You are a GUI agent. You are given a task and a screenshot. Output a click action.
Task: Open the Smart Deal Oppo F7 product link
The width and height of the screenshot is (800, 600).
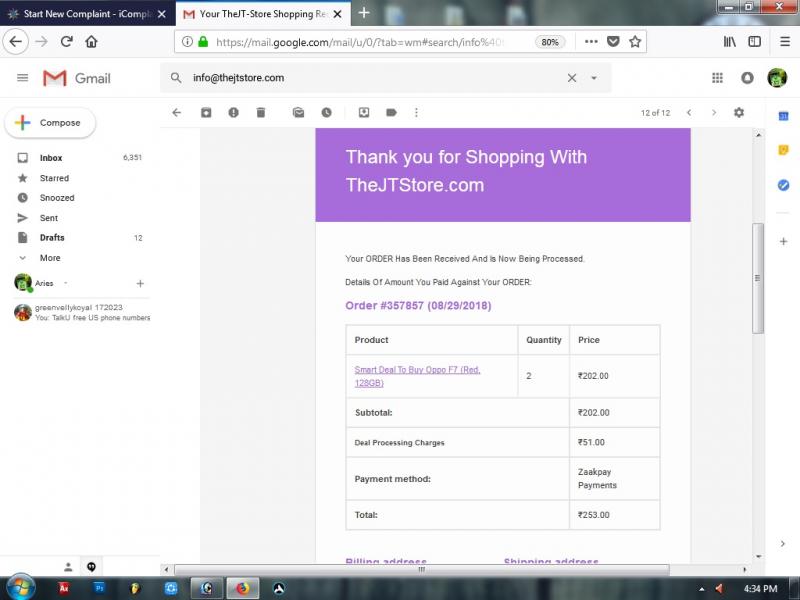click(x=417, y=376)
